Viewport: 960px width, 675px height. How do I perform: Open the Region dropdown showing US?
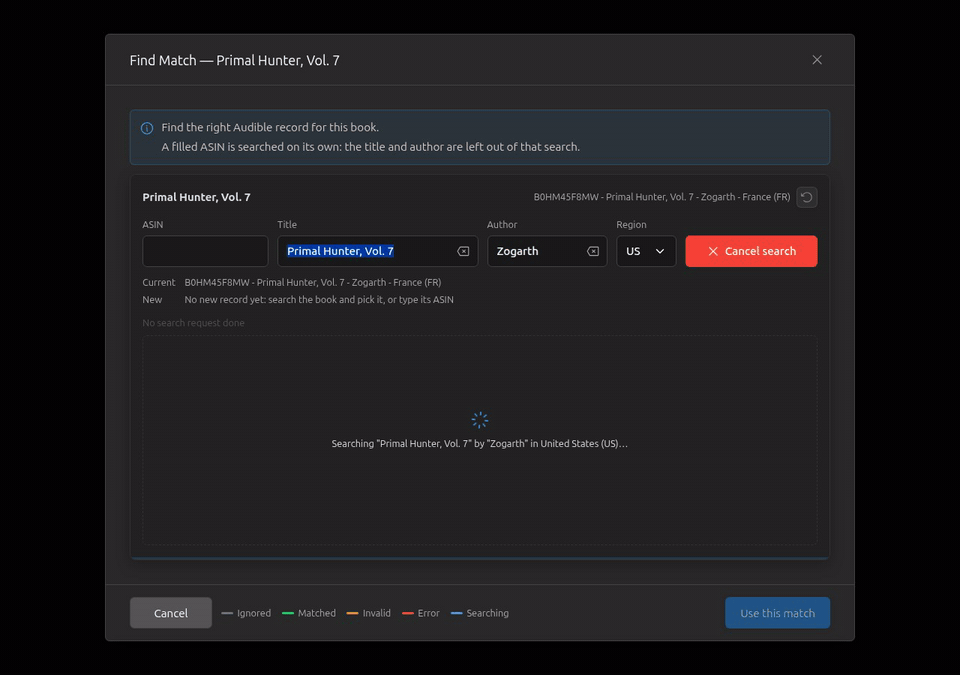tap(646, 251)
